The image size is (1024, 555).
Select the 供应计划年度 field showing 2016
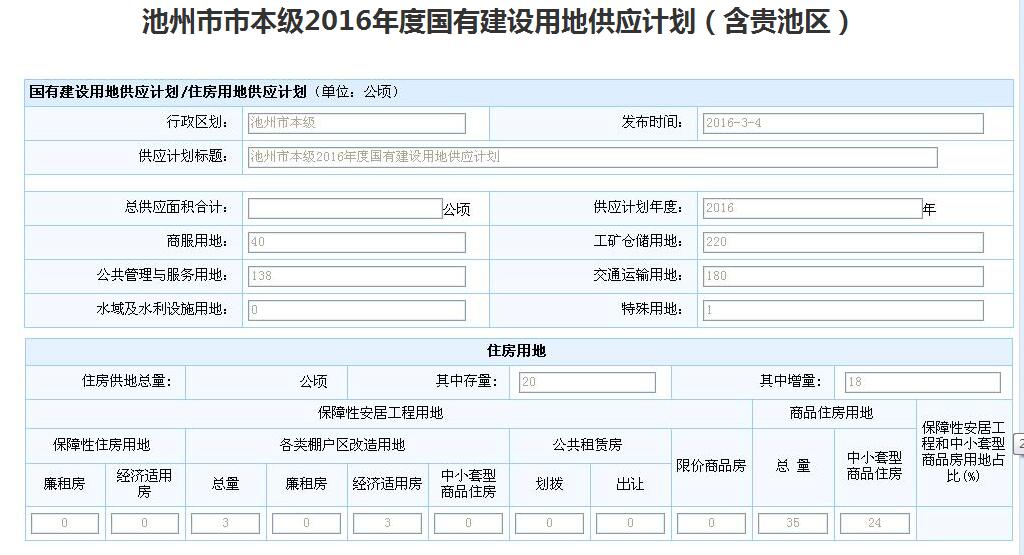point(811,208)
